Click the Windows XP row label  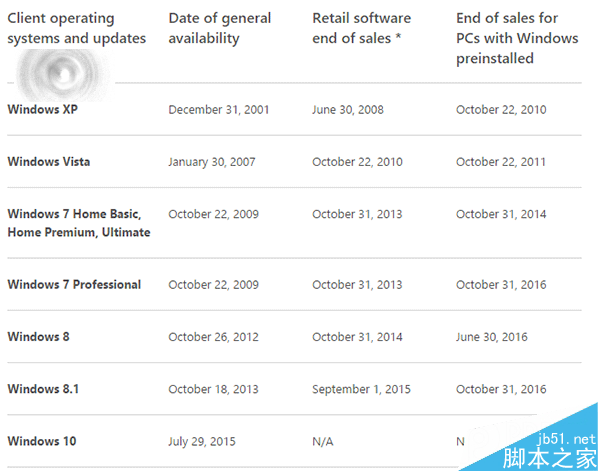pyautogui.click(x=41, y=109)
